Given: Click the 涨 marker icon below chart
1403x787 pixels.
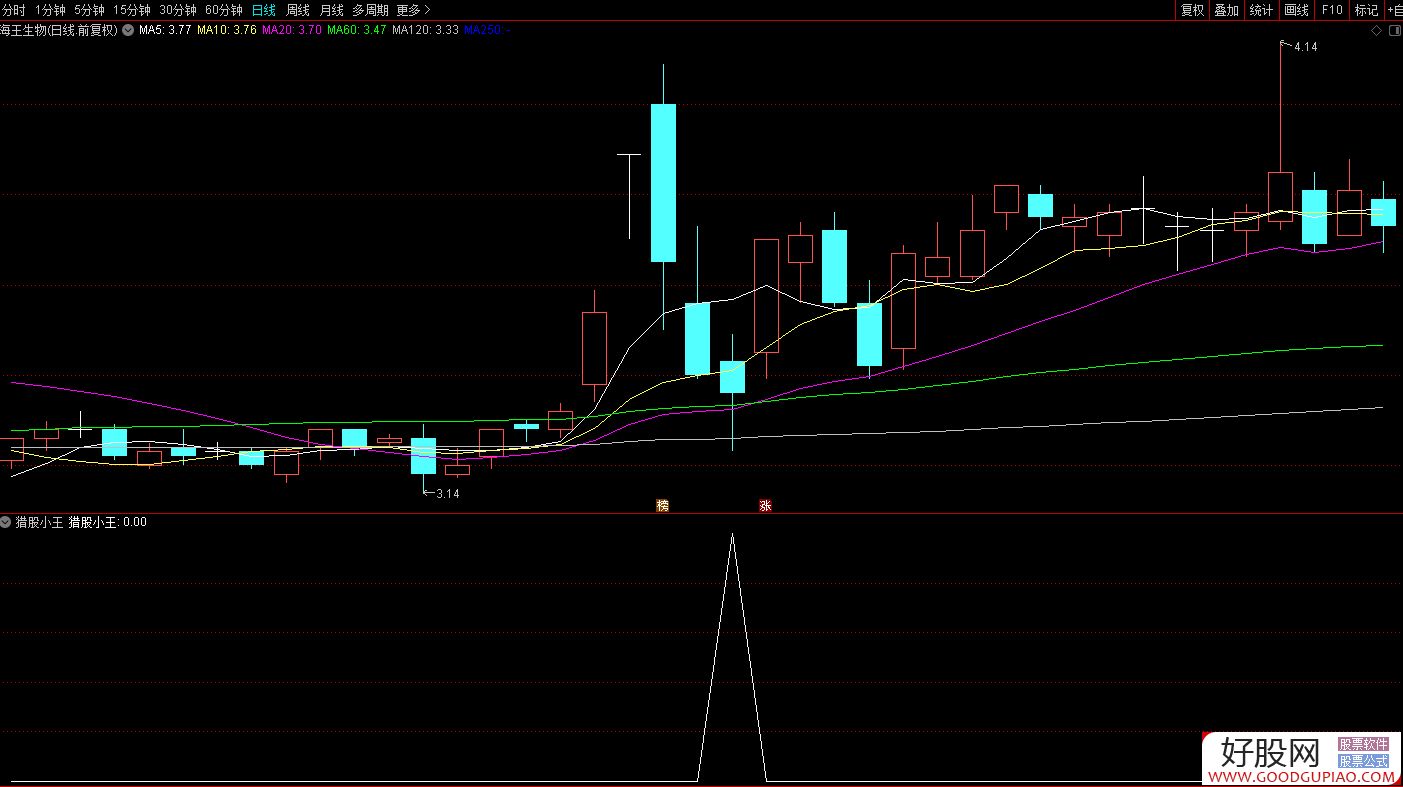Looking at the screenshot, I should tap(765, 506).
